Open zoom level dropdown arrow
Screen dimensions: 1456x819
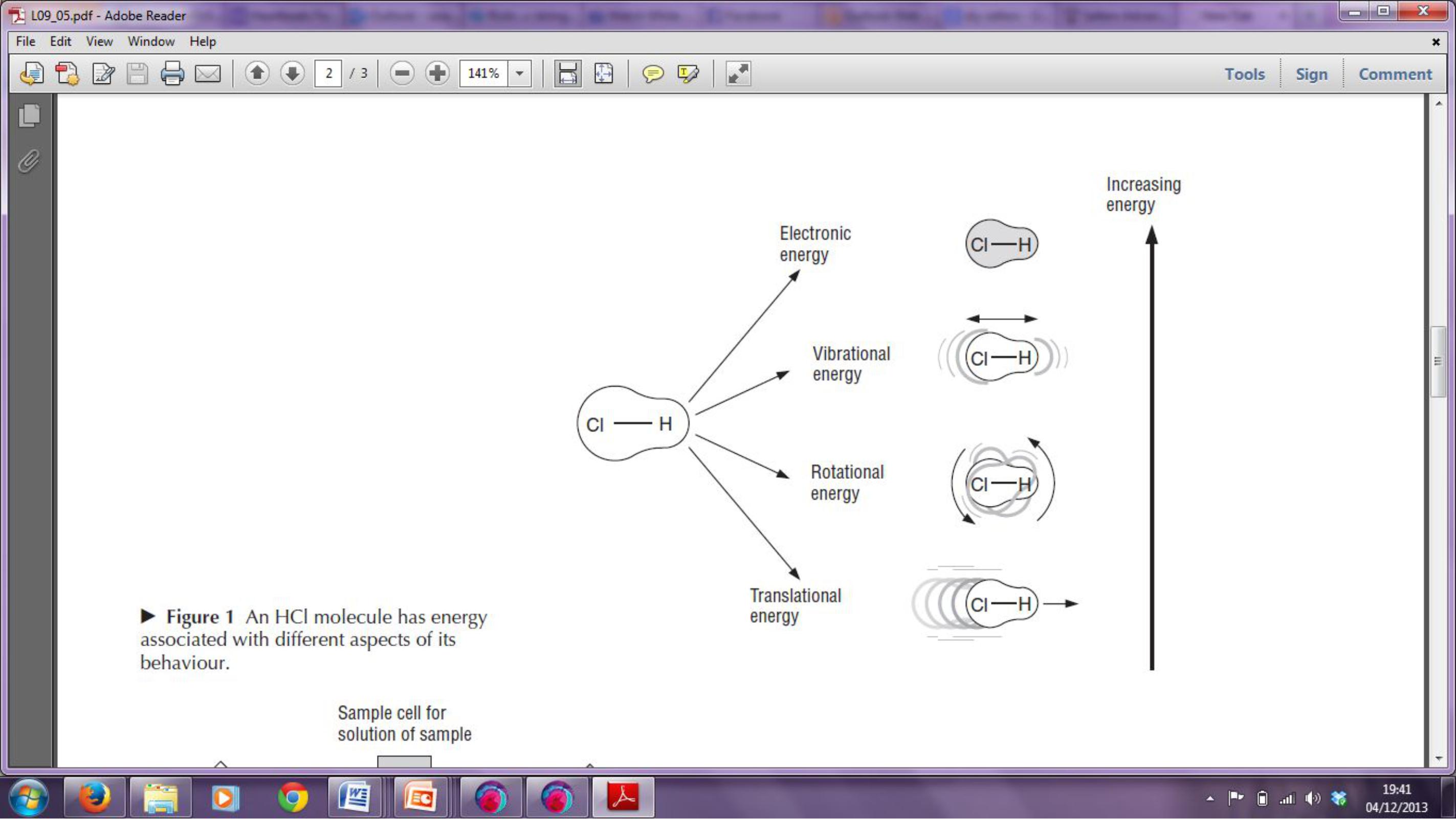pos(519,74)
